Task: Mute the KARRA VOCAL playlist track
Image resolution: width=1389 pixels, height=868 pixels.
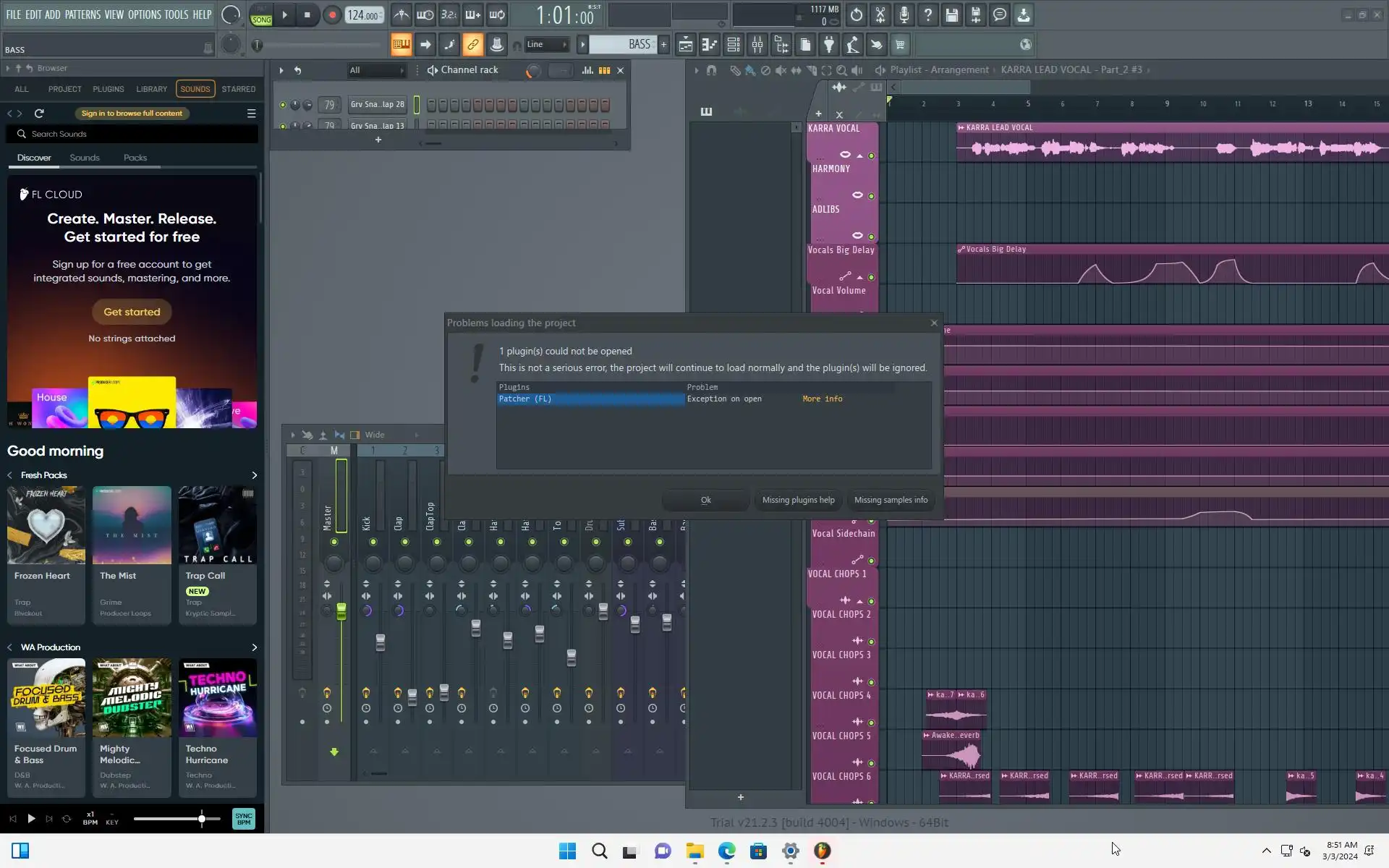Action: point(871,156)
